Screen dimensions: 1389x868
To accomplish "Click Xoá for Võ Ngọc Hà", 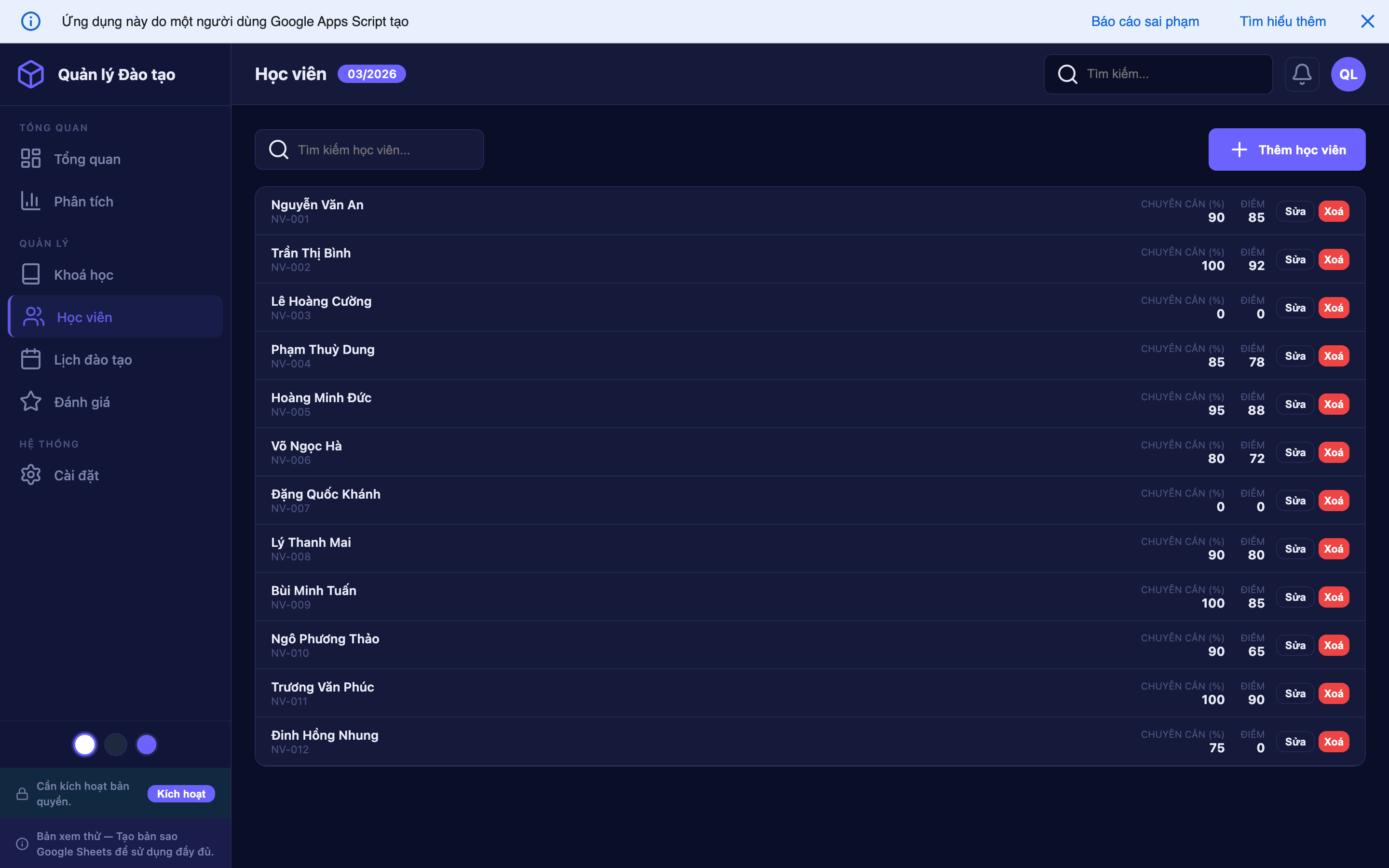I will click(x=1334, y=452).
